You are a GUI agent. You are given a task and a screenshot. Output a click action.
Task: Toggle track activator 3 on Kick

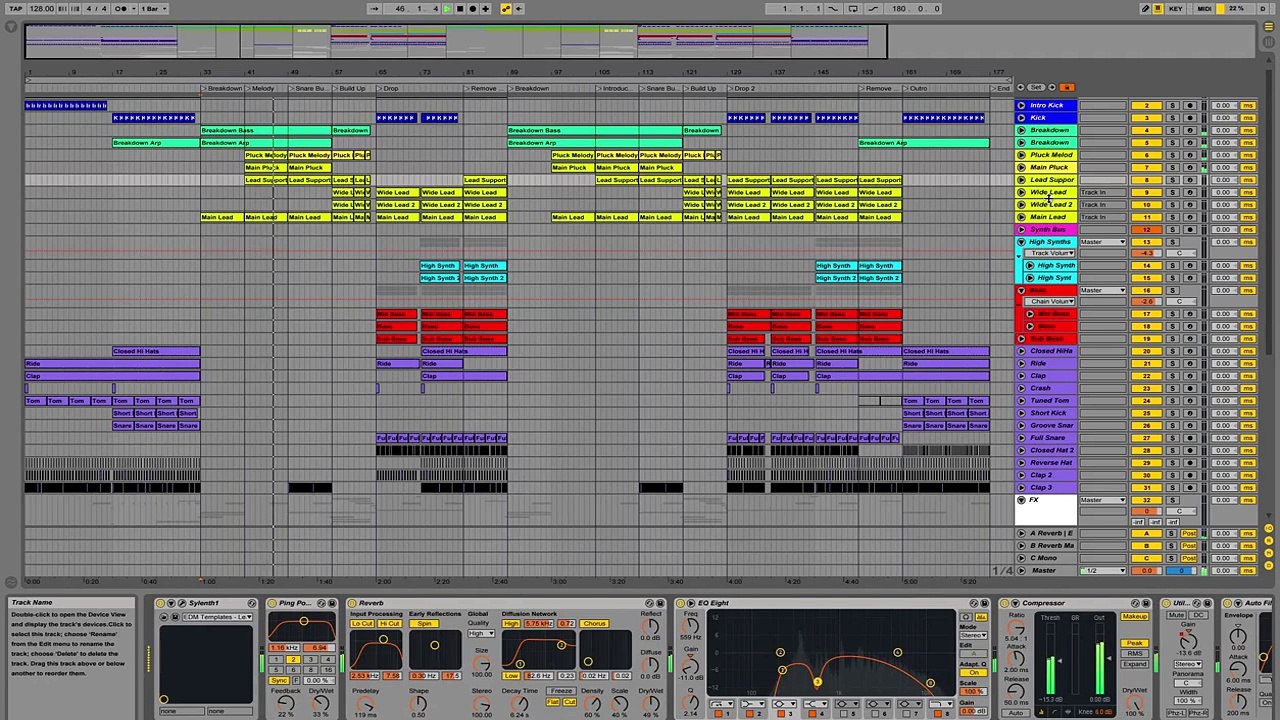point(1146,117)
